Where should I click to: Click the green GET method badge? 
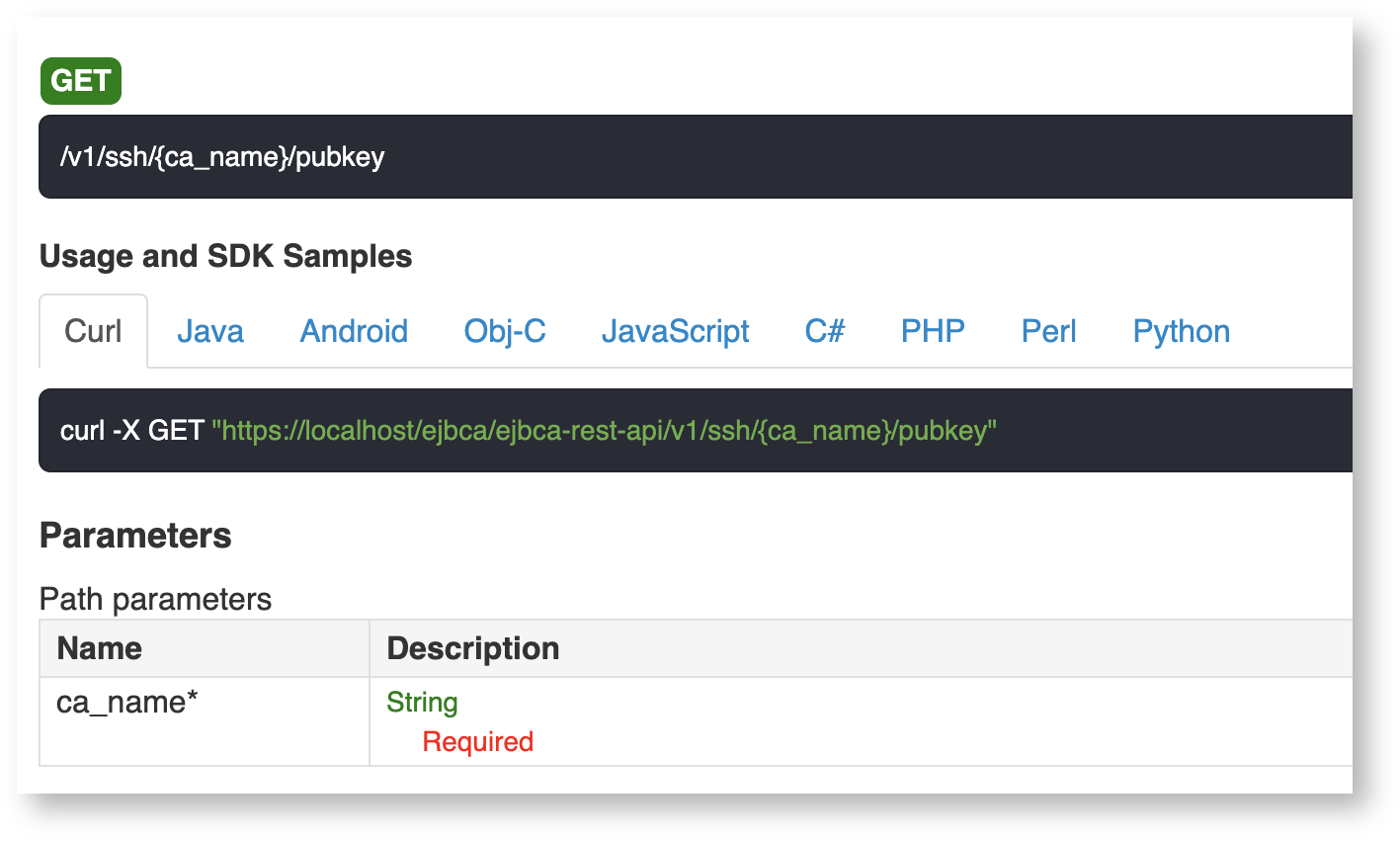tap(80, 81)
